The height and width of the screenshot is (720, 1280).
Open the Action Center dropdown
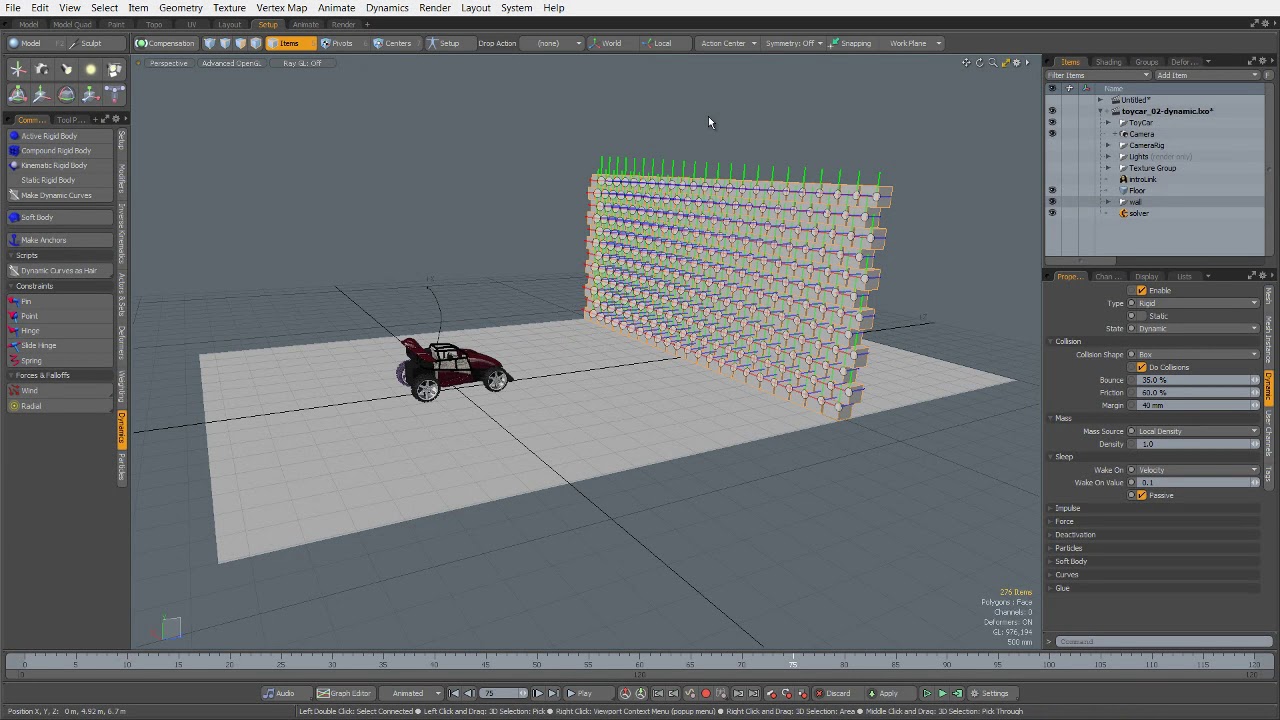coord(728,43)
